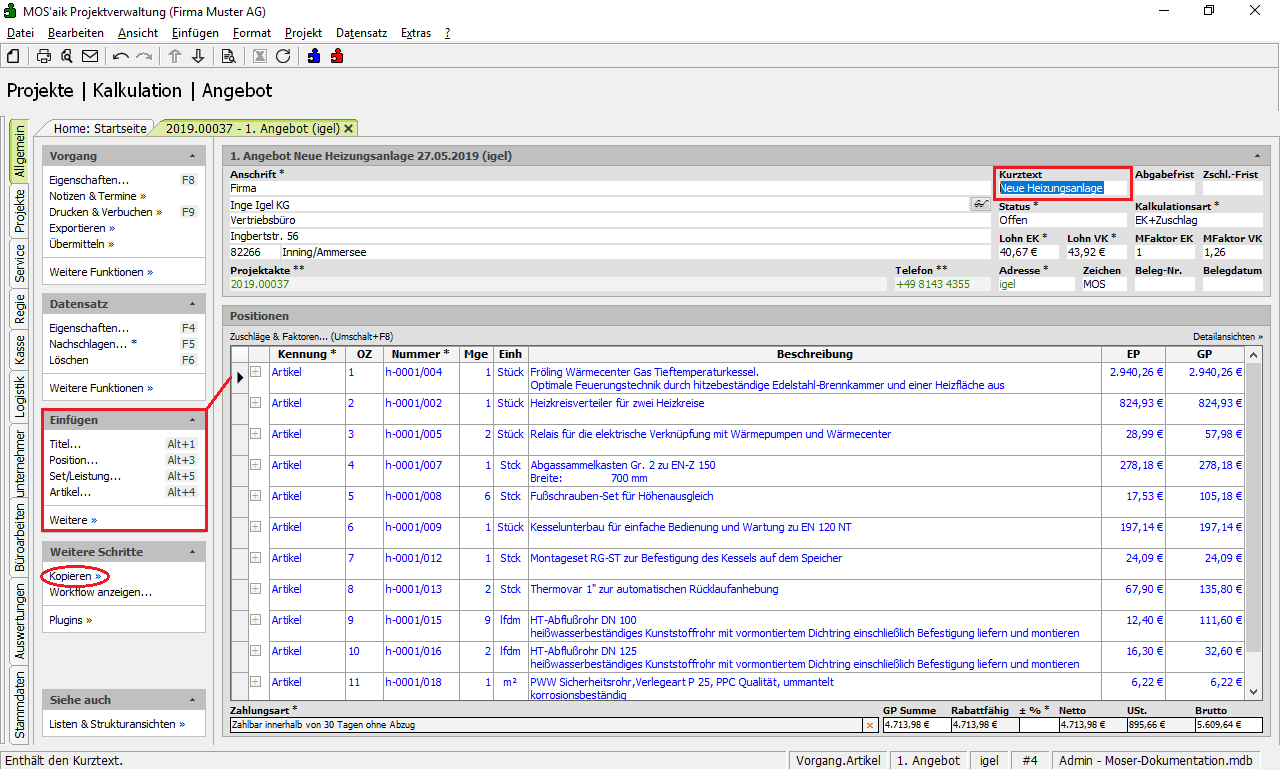Open print preview via magnifier icon
Screen dimensions: 1280x770
point(67,56)
